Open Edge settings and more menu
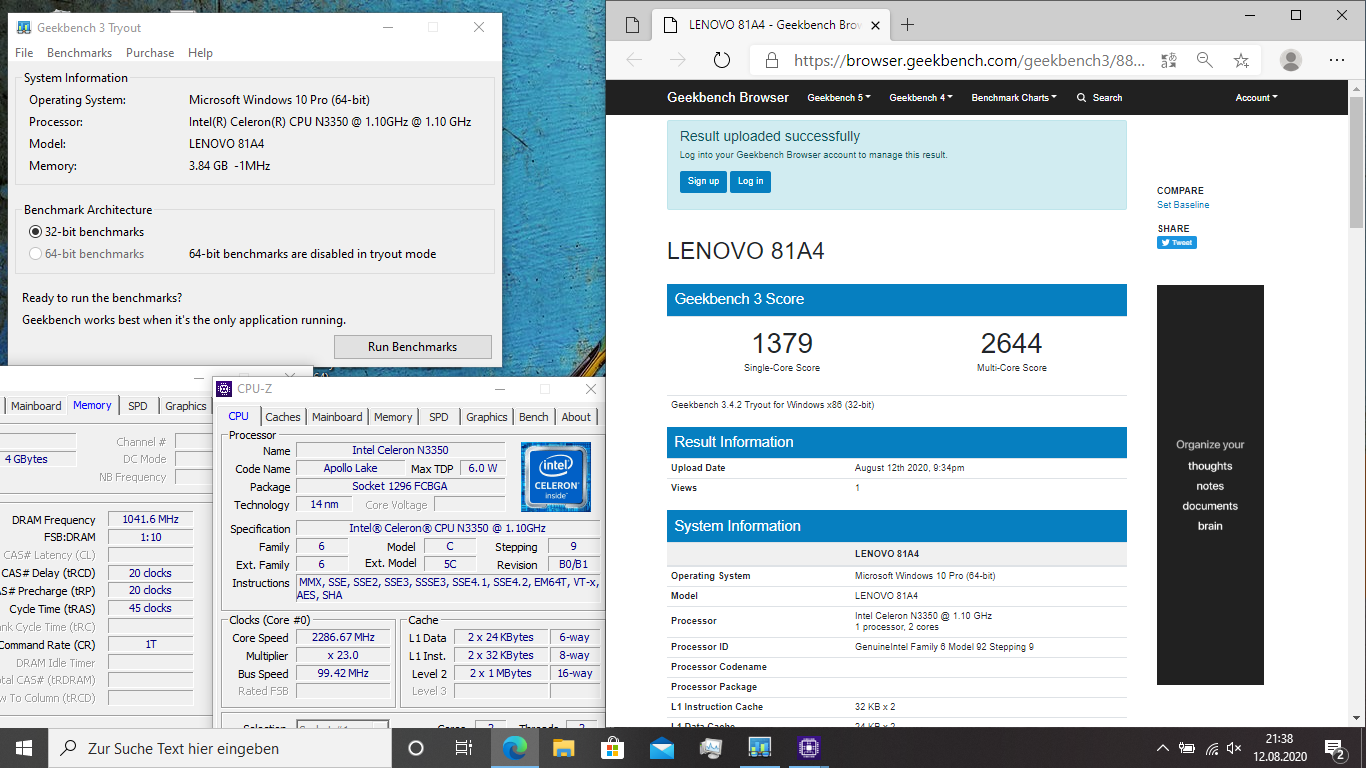Screen dimensions: 1366x768 point(1336,60)
